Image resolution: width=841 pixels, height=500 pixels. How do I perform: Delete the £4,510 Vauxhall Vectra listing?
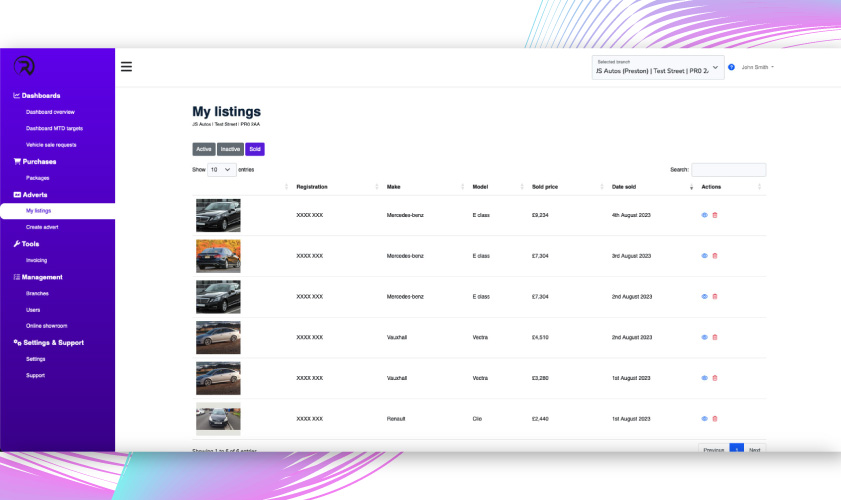point(715,337)
